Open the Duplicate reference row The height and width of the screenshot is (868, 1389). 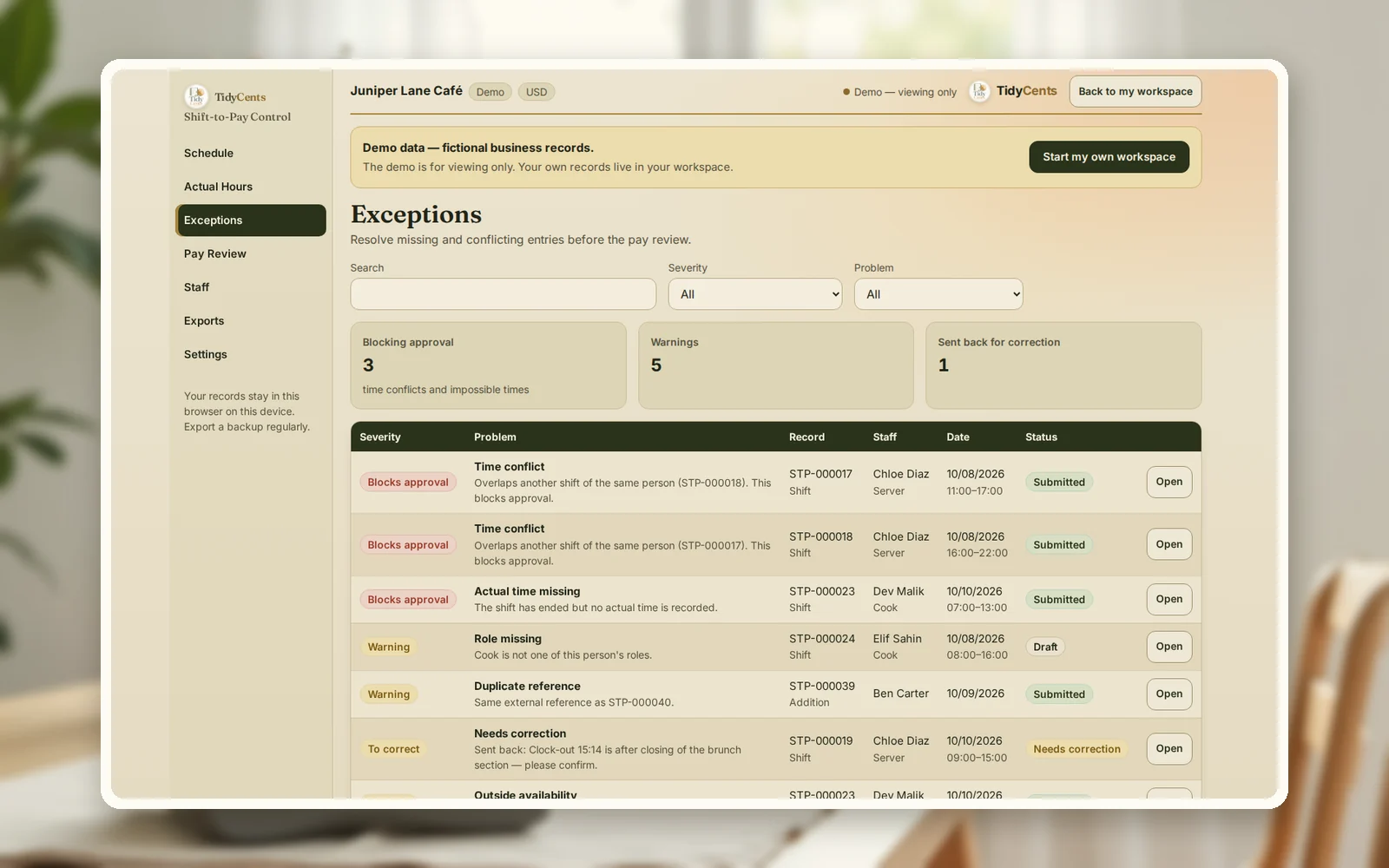(x=1168, y=694)
